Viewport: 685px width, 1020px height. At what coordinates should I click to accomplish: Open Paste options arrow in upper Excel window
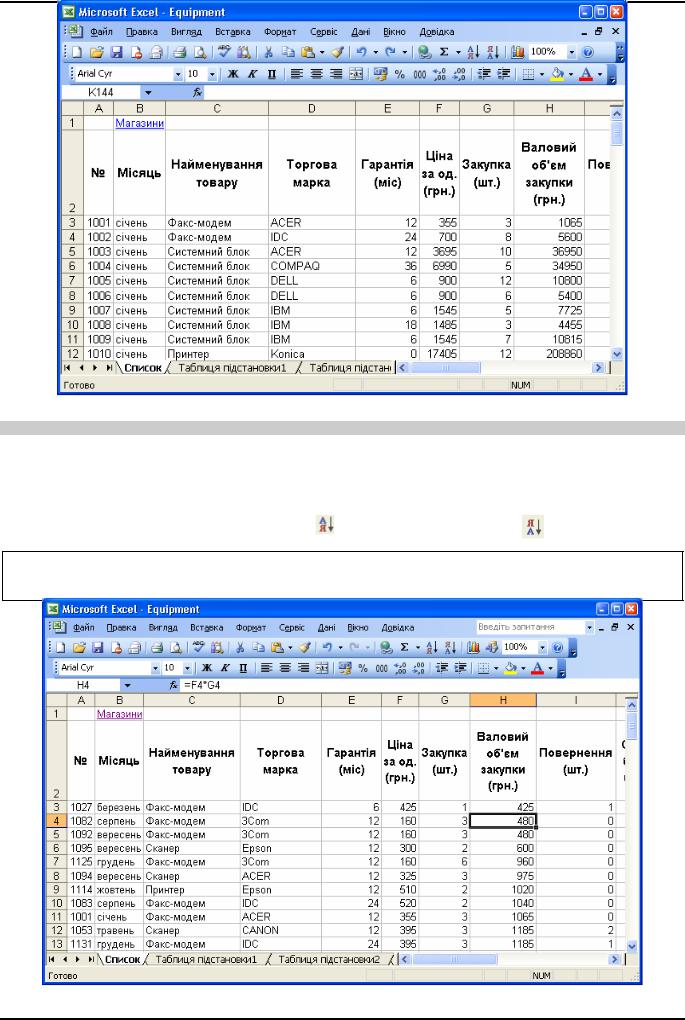[322, 51]
